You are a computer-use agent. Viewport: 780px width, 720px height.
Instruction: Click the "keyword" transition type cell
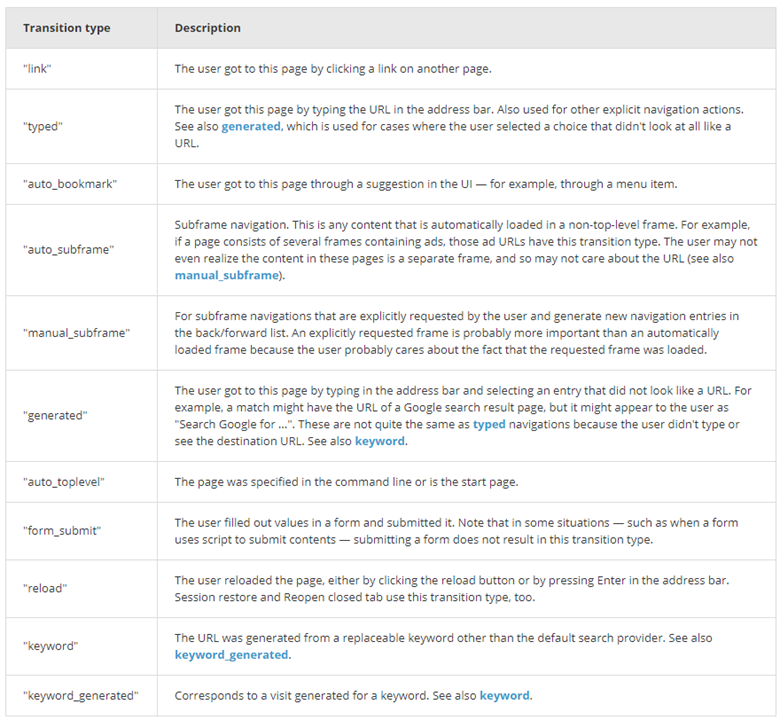tap(82, 646)
